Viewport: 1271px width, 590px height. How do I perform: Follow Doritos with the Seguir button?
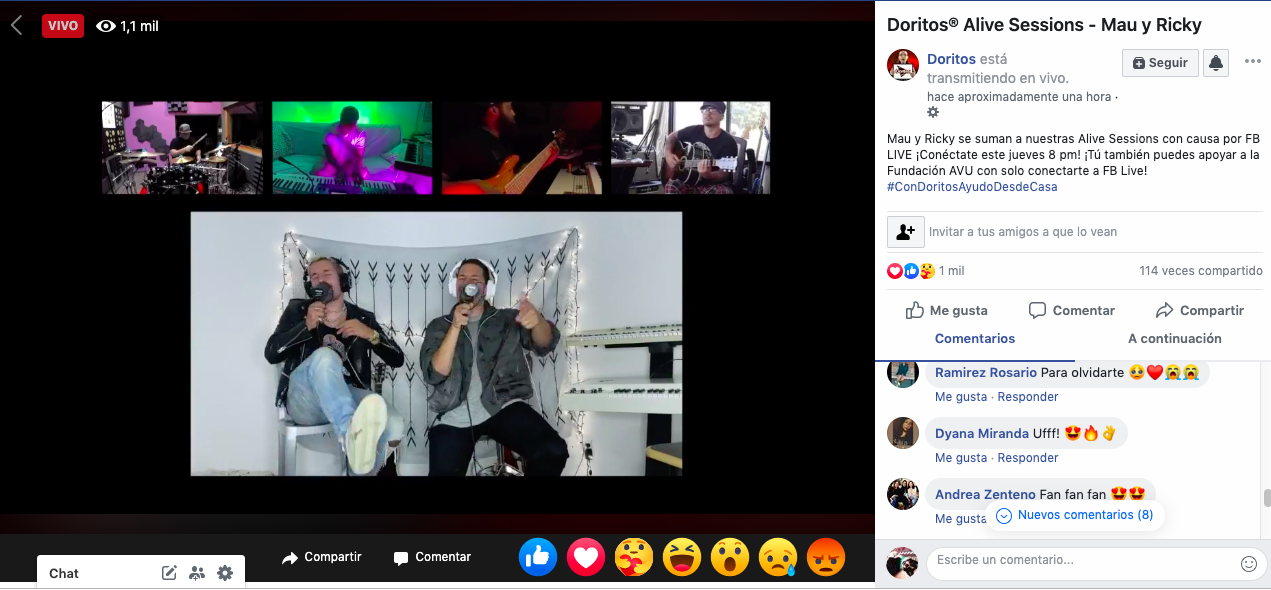coord(1159,62)
